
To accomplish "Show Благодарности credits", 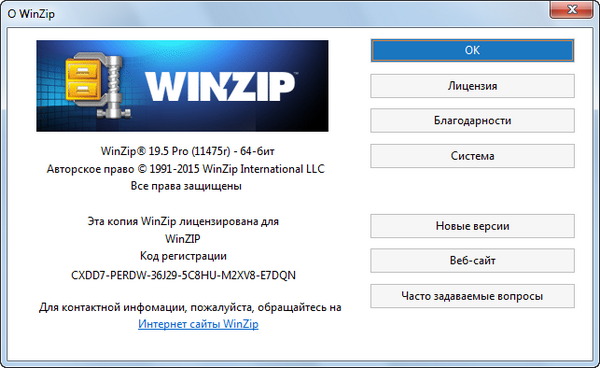I will [x=472, y=120].
